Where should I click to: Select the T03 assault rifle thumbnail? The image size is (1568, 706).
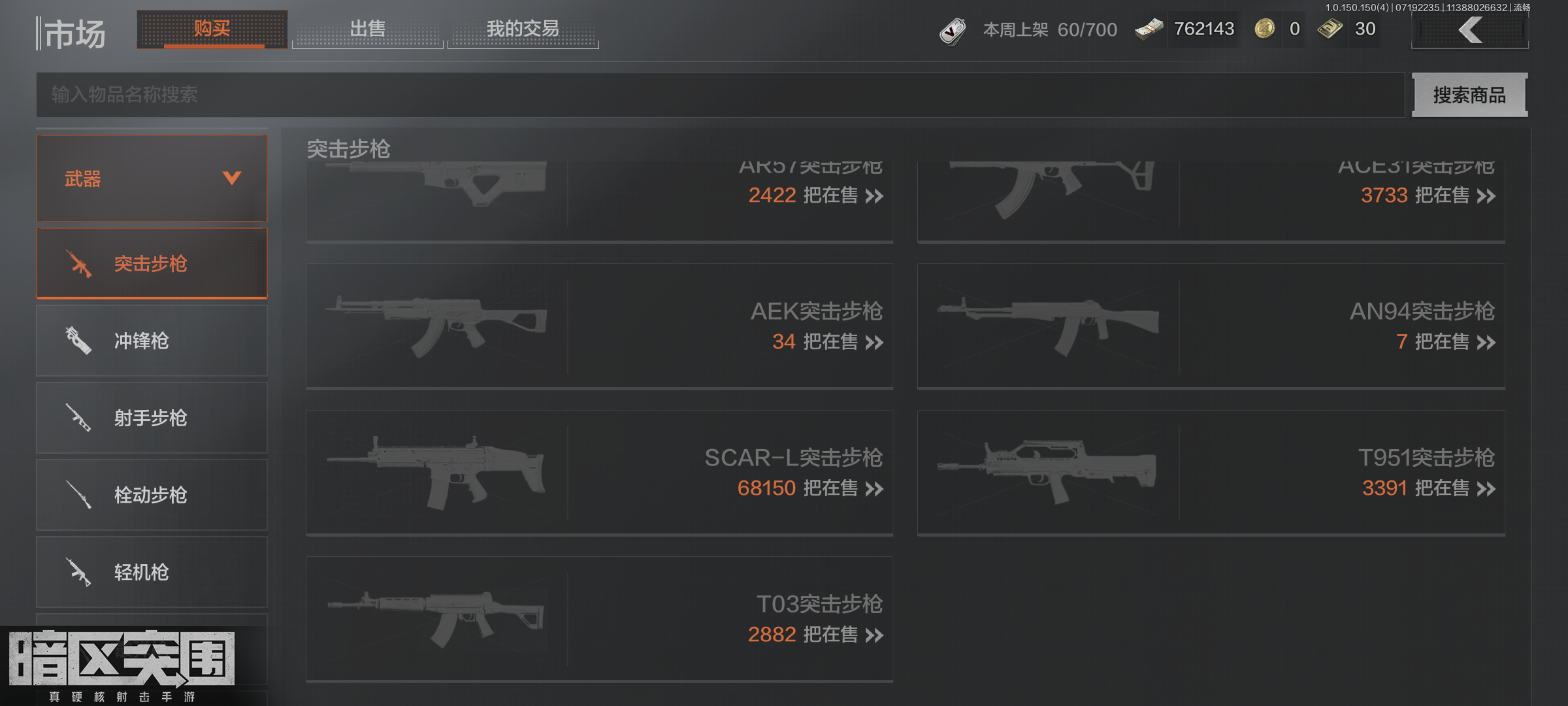(x=436, y=618)
